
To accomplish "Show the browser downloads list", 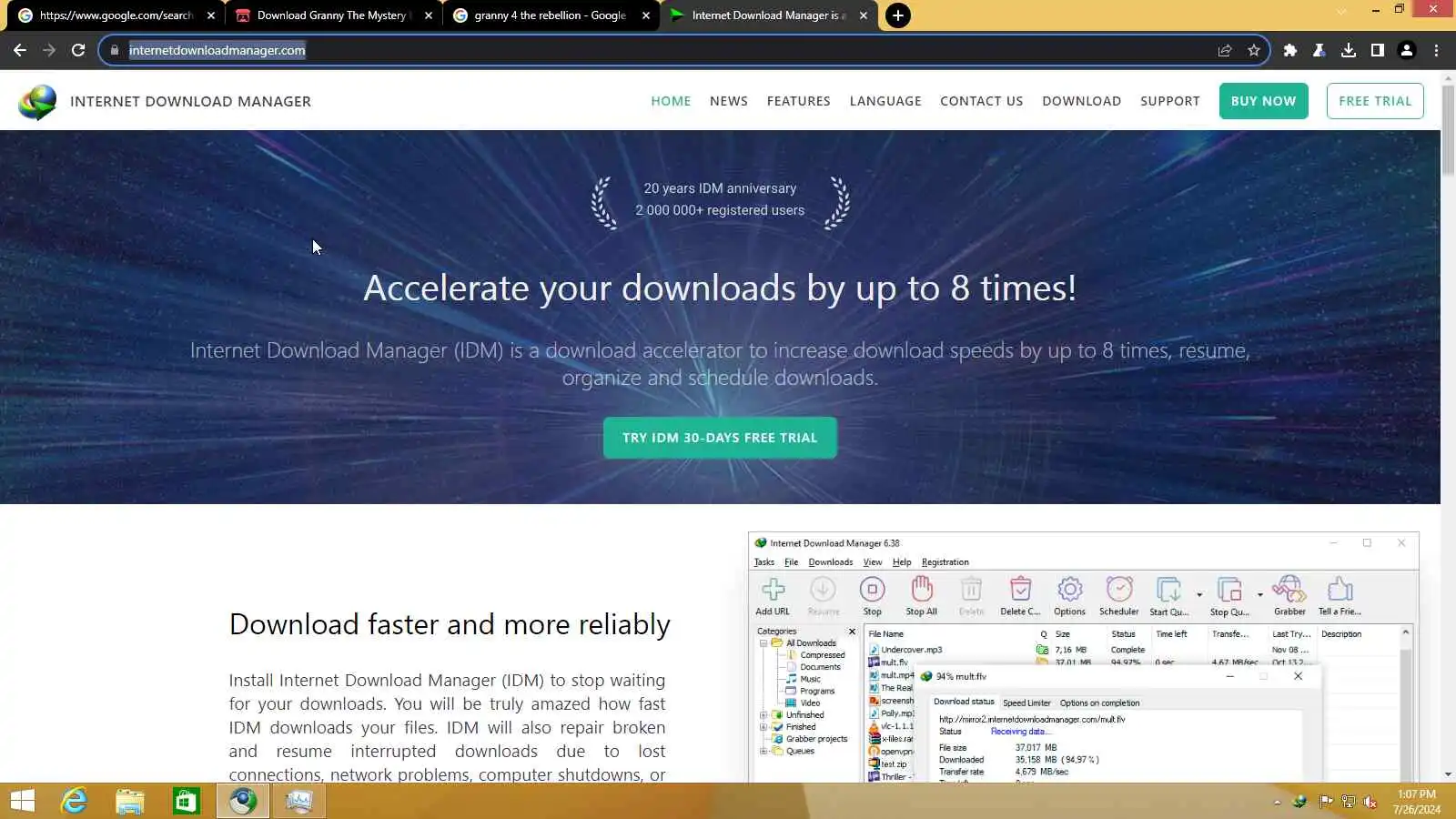I will click(1349, 50).
